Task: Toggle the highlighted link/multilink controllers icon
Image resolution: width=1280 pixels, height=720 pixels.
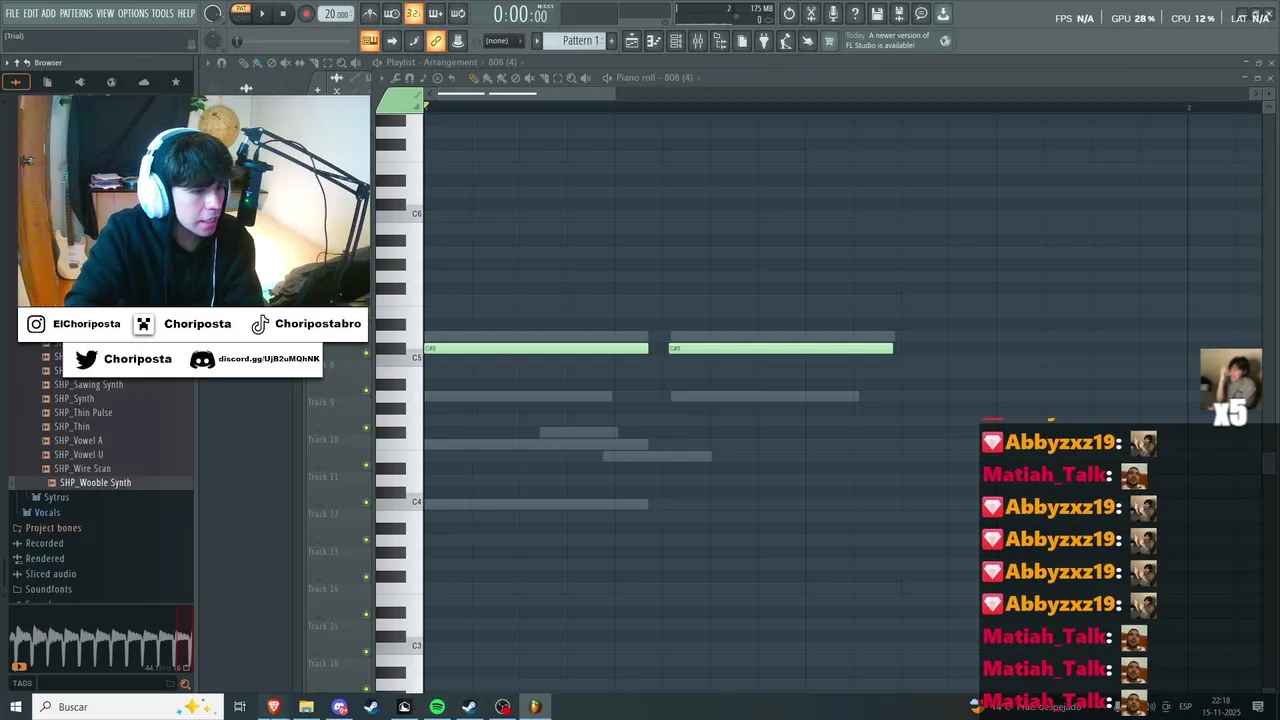Action: tap(436, 41)
